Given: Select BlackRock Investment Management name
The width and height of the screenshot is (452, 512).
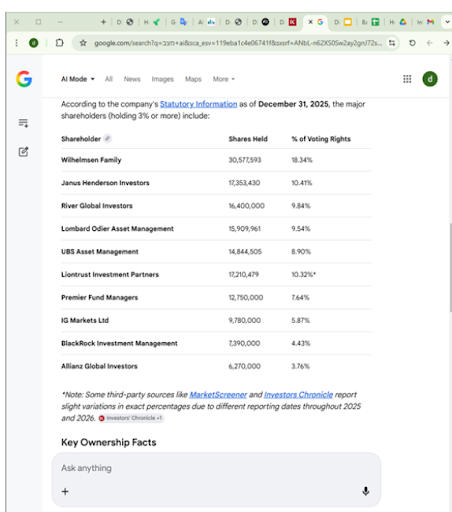Looking at the screenshot, I should [119, 343].
